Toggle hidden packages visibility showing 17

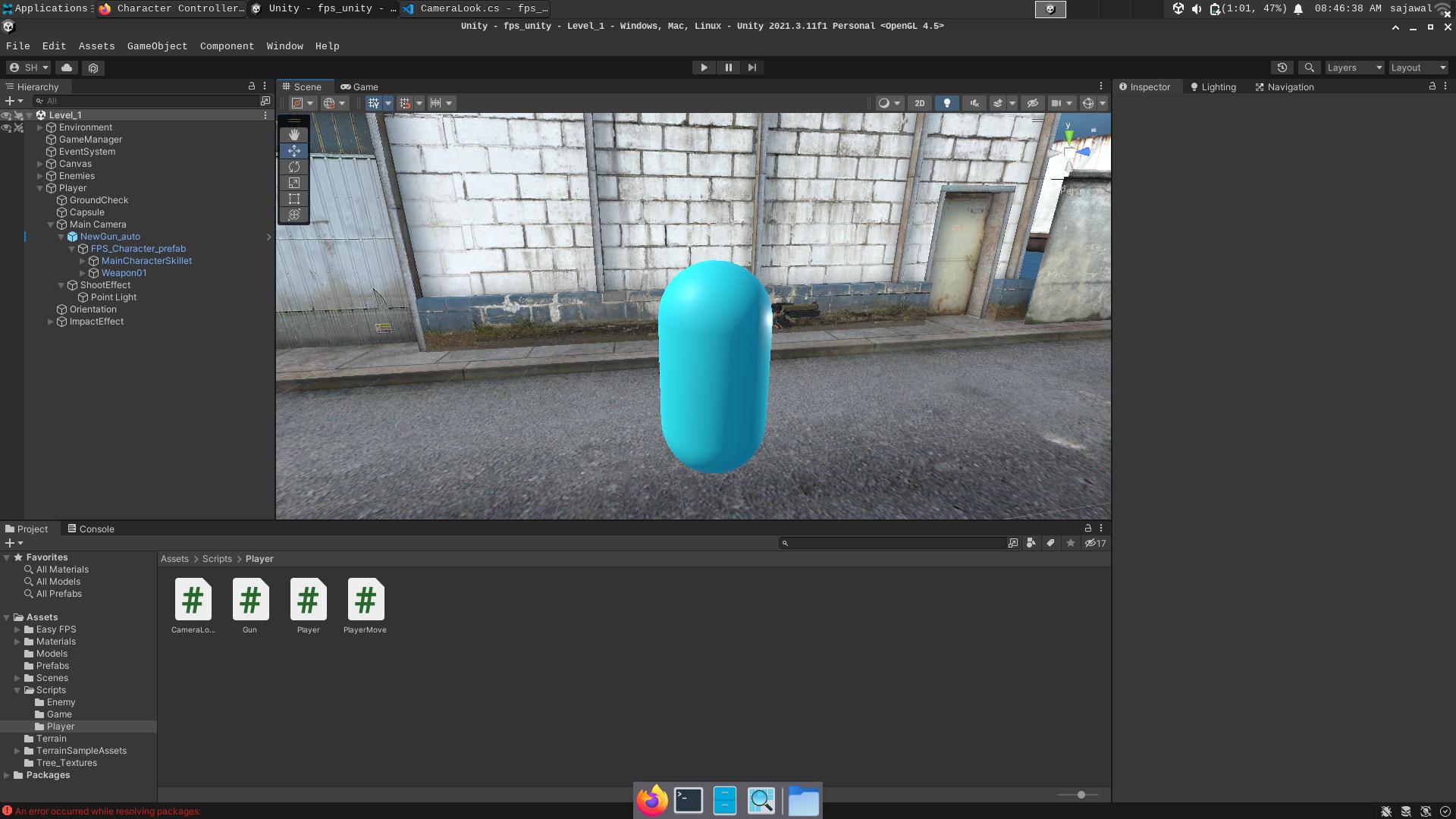1095,543
